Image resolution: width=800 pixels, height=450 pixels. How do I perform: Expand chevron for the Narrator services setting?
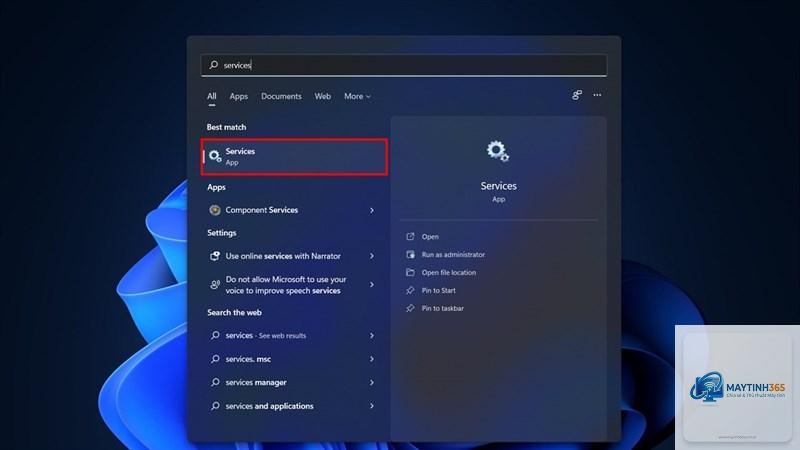point(372,256)
